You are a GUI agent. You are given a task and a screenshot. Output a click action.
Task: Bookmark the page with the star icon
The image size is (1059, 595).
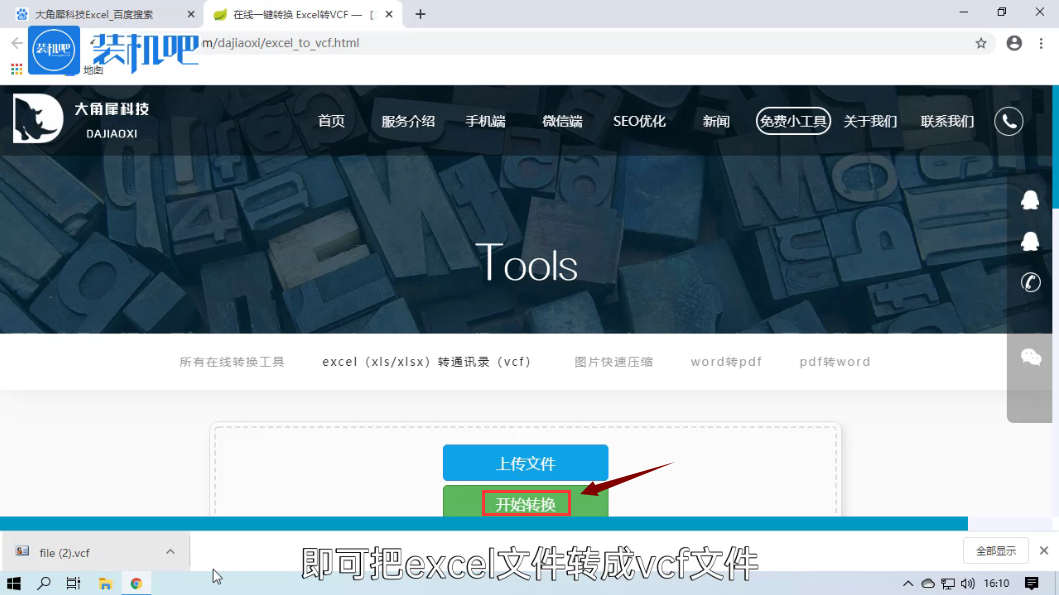[981, 43]
